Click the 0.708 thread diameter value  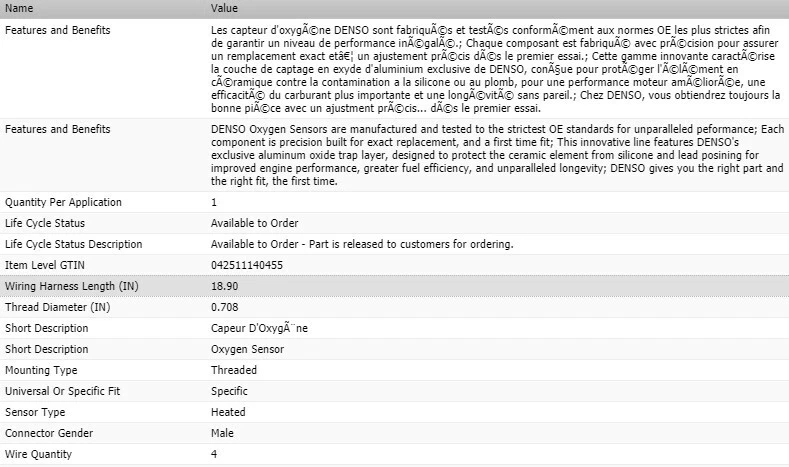pos(224,307)
